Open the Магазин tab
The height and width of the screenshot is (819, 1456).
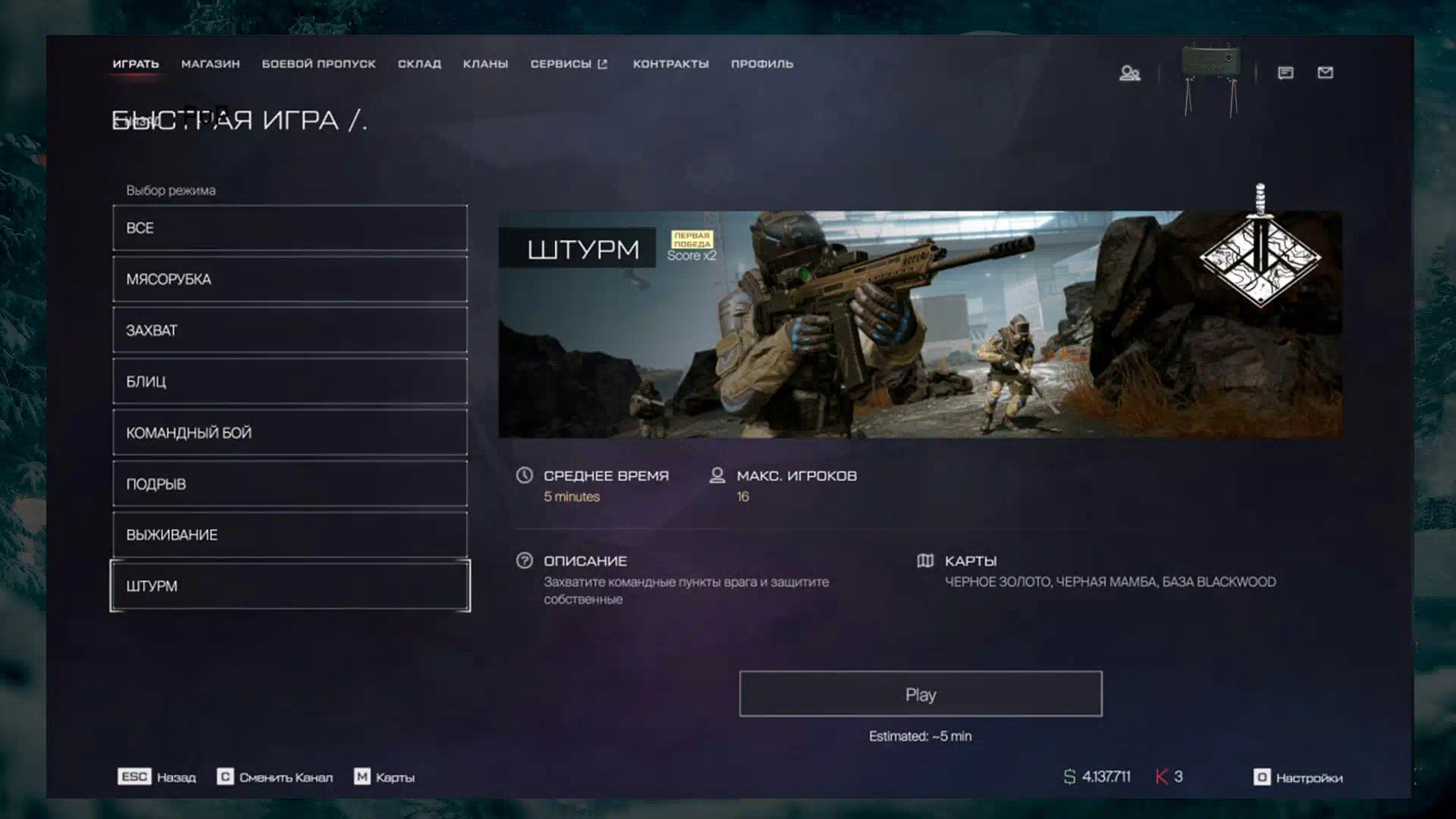point(210,64)
